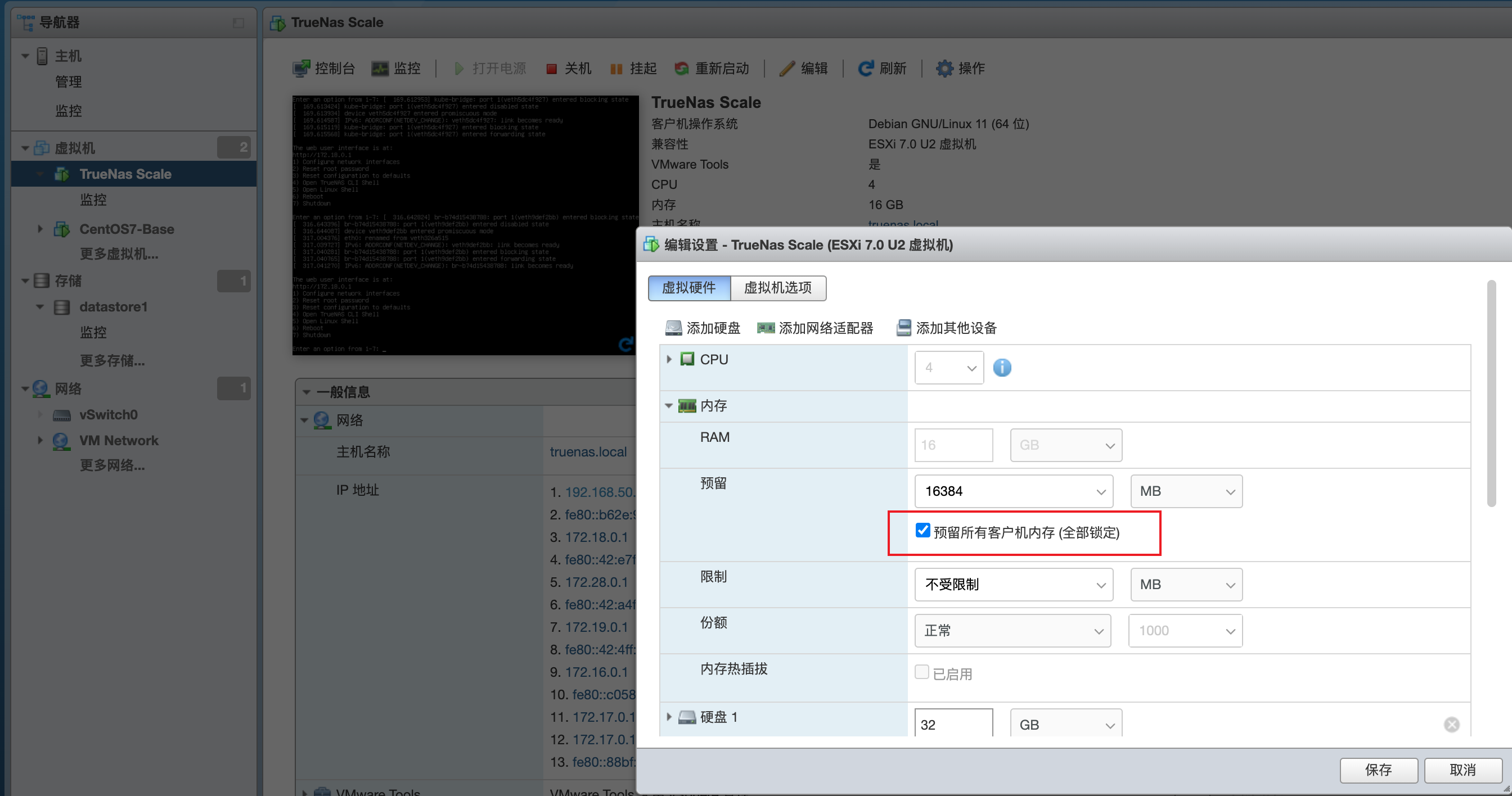Click the Add hard disk (添加硬盘) icon

click(673, 328)
